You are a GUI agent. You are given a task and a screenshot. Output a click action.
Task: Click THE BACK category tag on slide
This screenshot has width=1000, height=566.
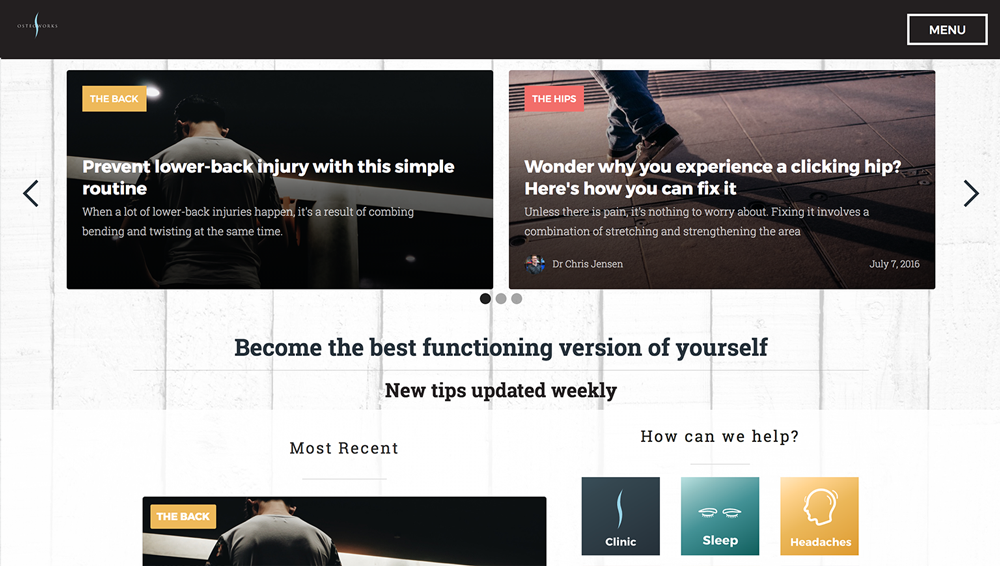pyautogui.click(x=114, y=99)
